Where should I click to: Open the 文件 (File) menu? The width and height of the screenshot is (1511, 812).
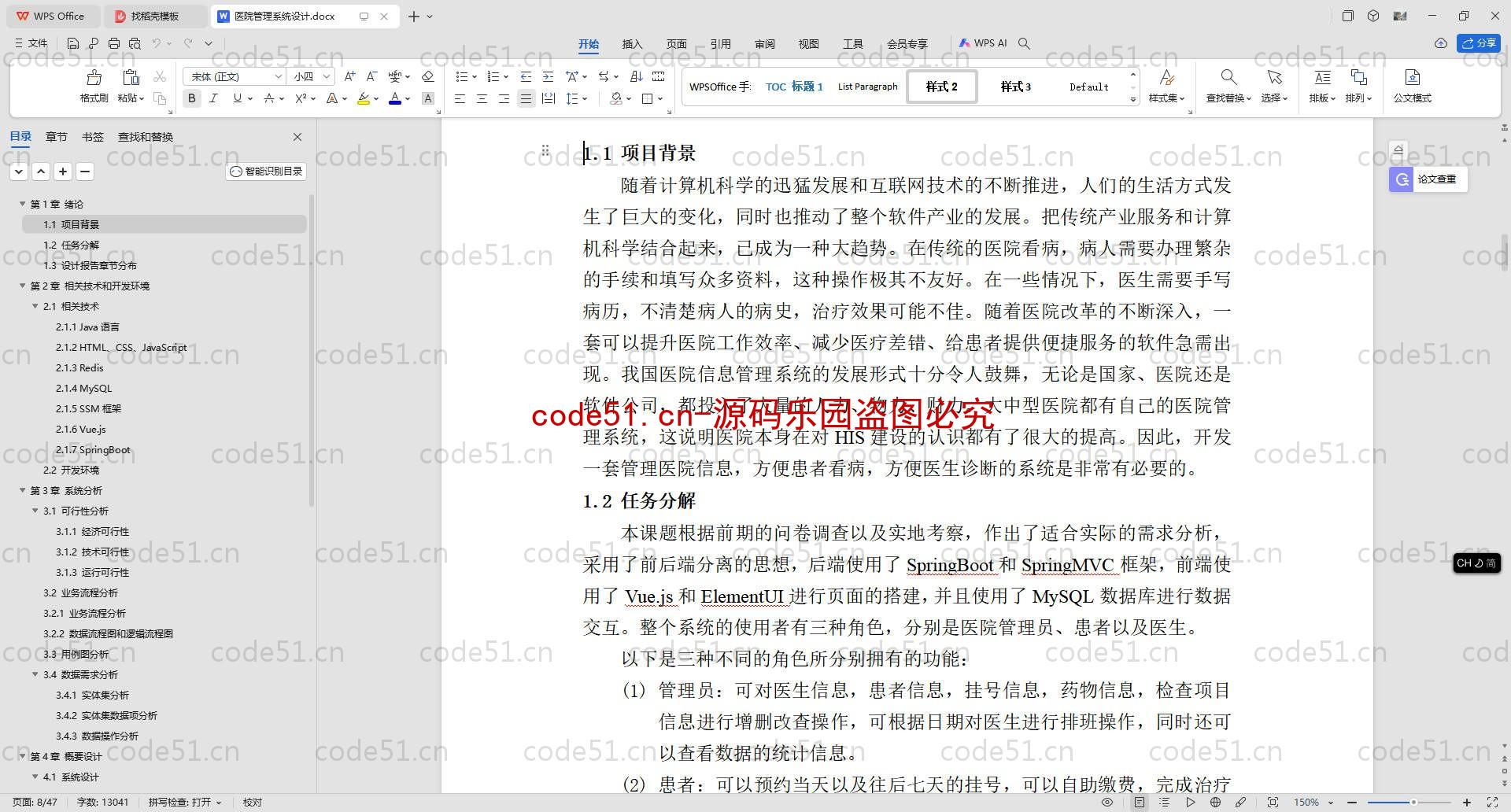tap(31, 43)
